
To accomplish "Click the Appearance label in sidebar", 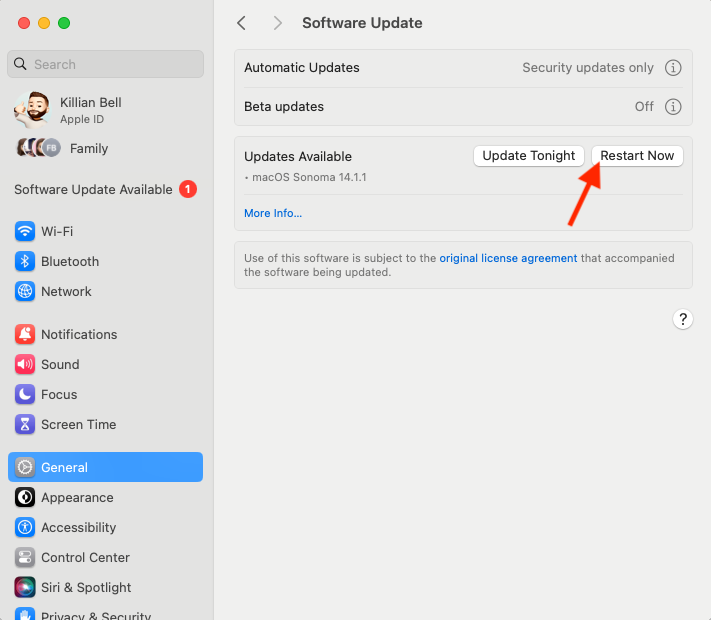I will tap(77, 498).
